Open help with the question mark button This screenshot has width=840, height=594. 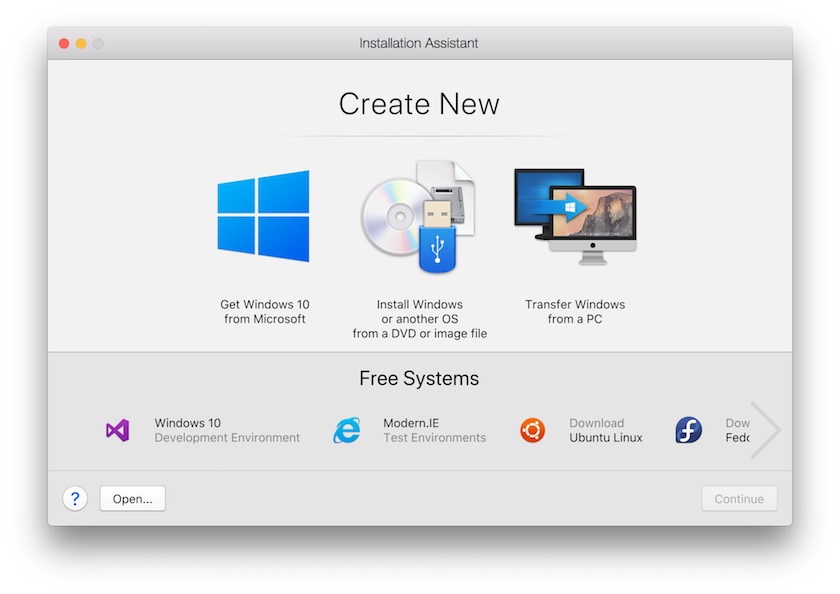pos(75,499)
